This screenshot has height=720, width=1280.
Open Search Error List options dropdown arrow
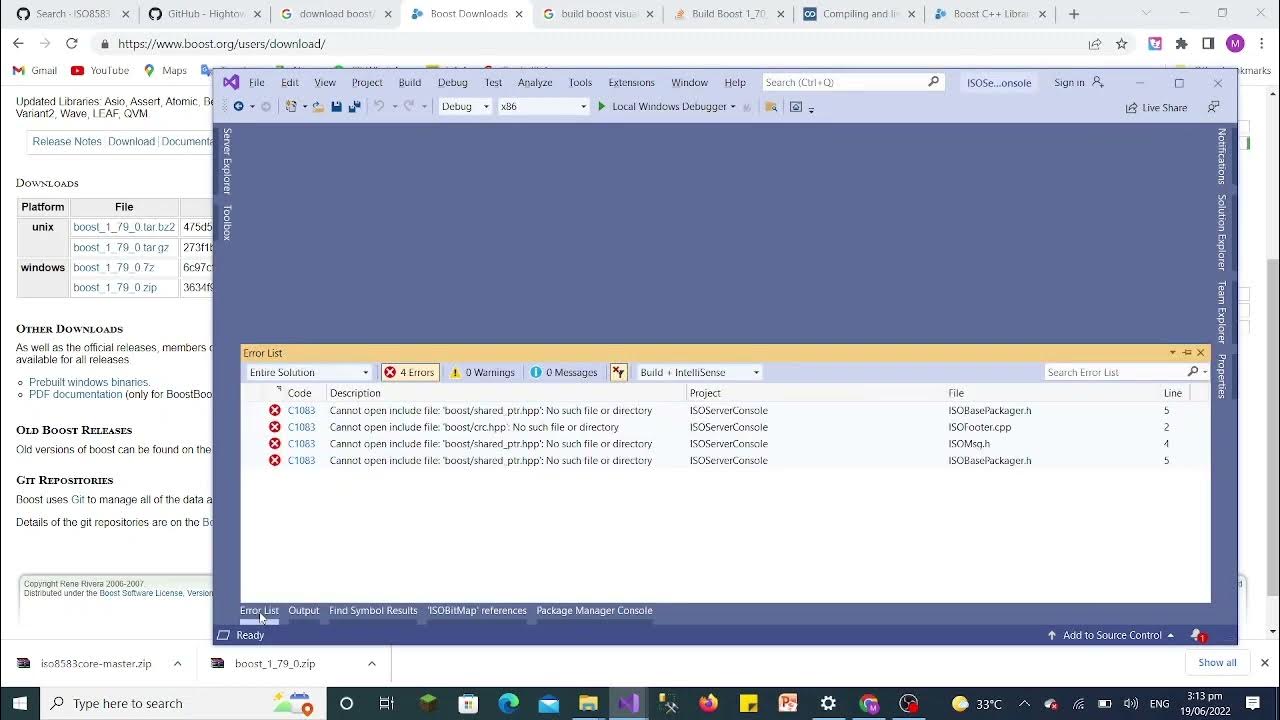[x=1204, y=372]
